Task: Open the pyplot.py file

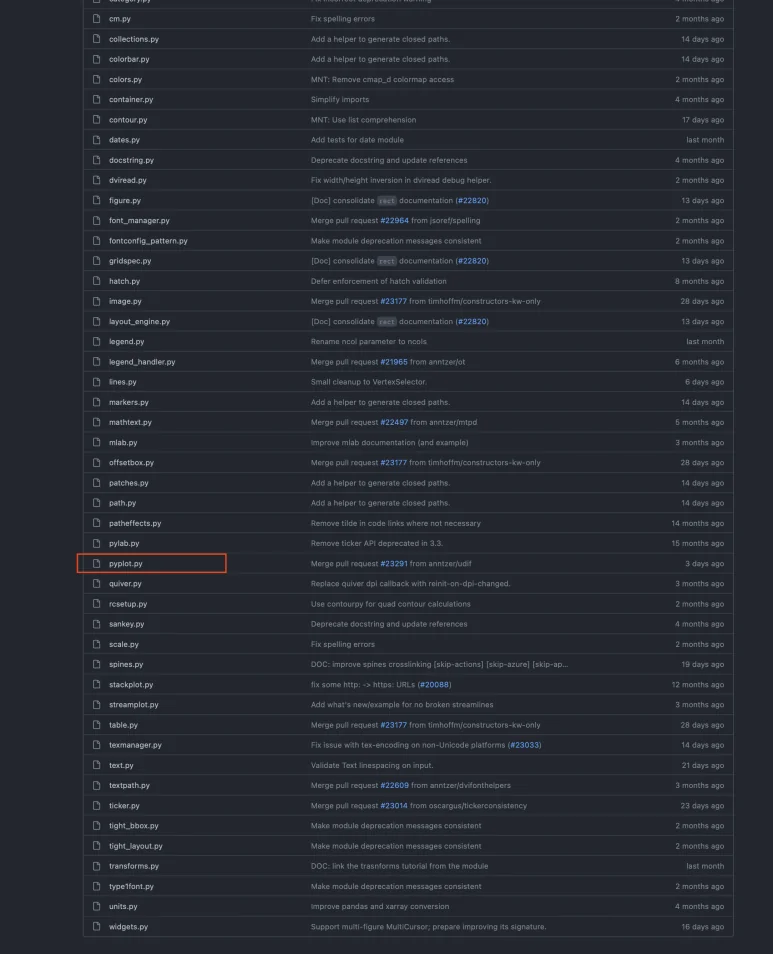Action: click(x=126, y=564)
